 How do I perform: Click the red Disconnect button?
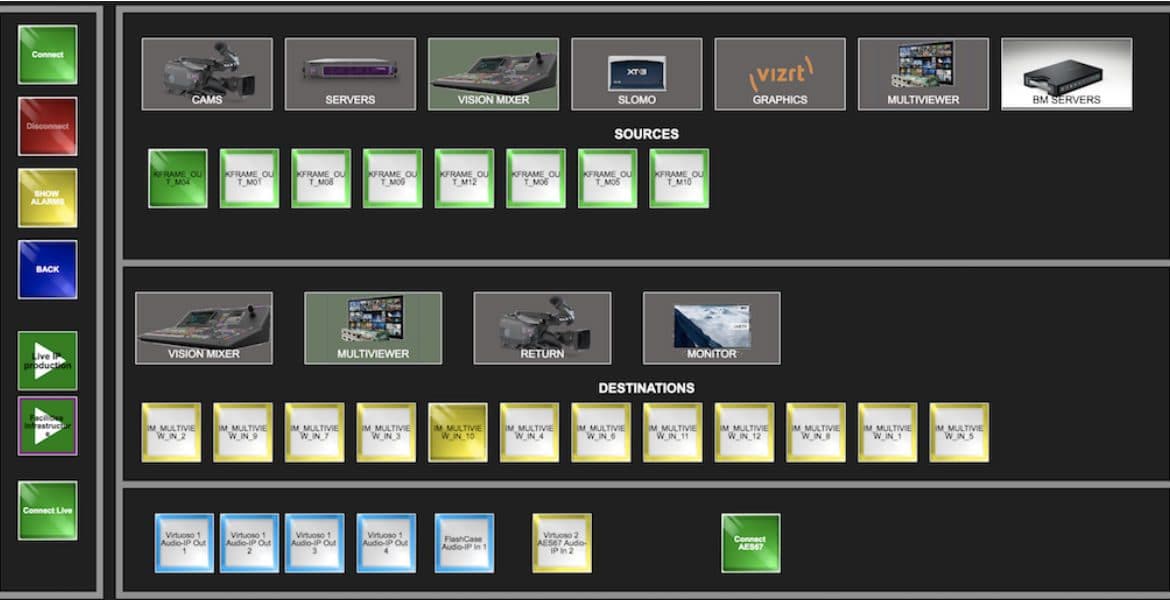(47, 127)
